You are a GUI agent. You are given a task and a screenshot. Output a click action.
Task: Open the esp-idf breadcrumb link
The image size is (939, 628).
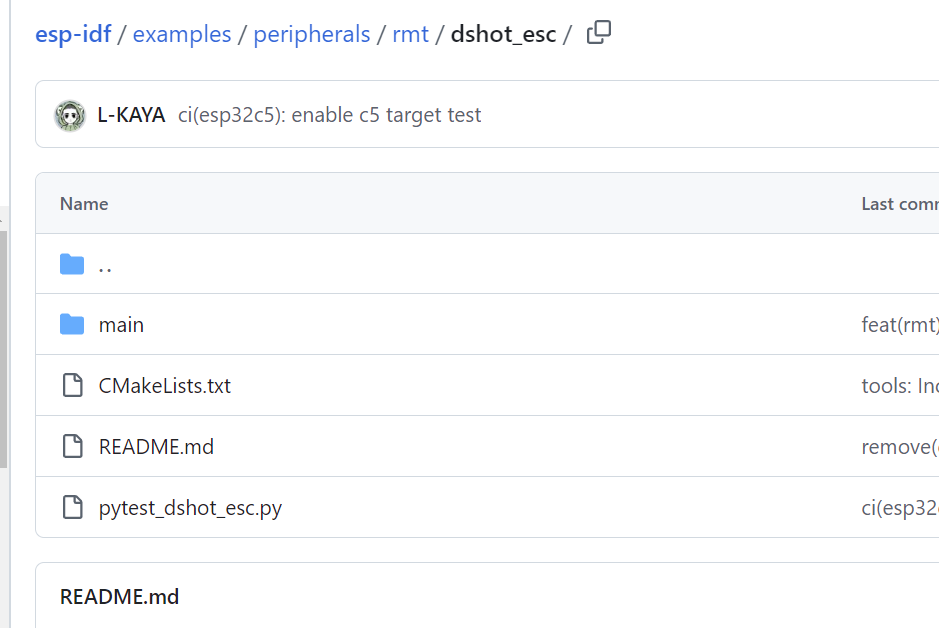click(73, 34)
